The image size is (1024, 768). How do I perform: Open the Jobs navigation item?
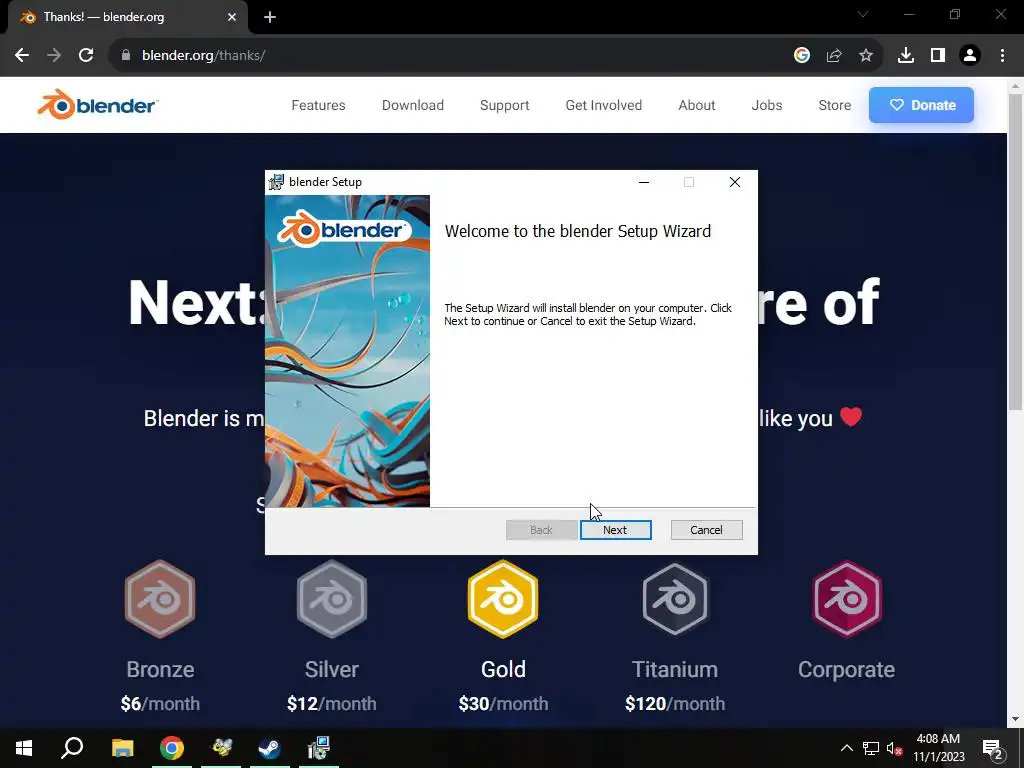click(x=767, y=105)
